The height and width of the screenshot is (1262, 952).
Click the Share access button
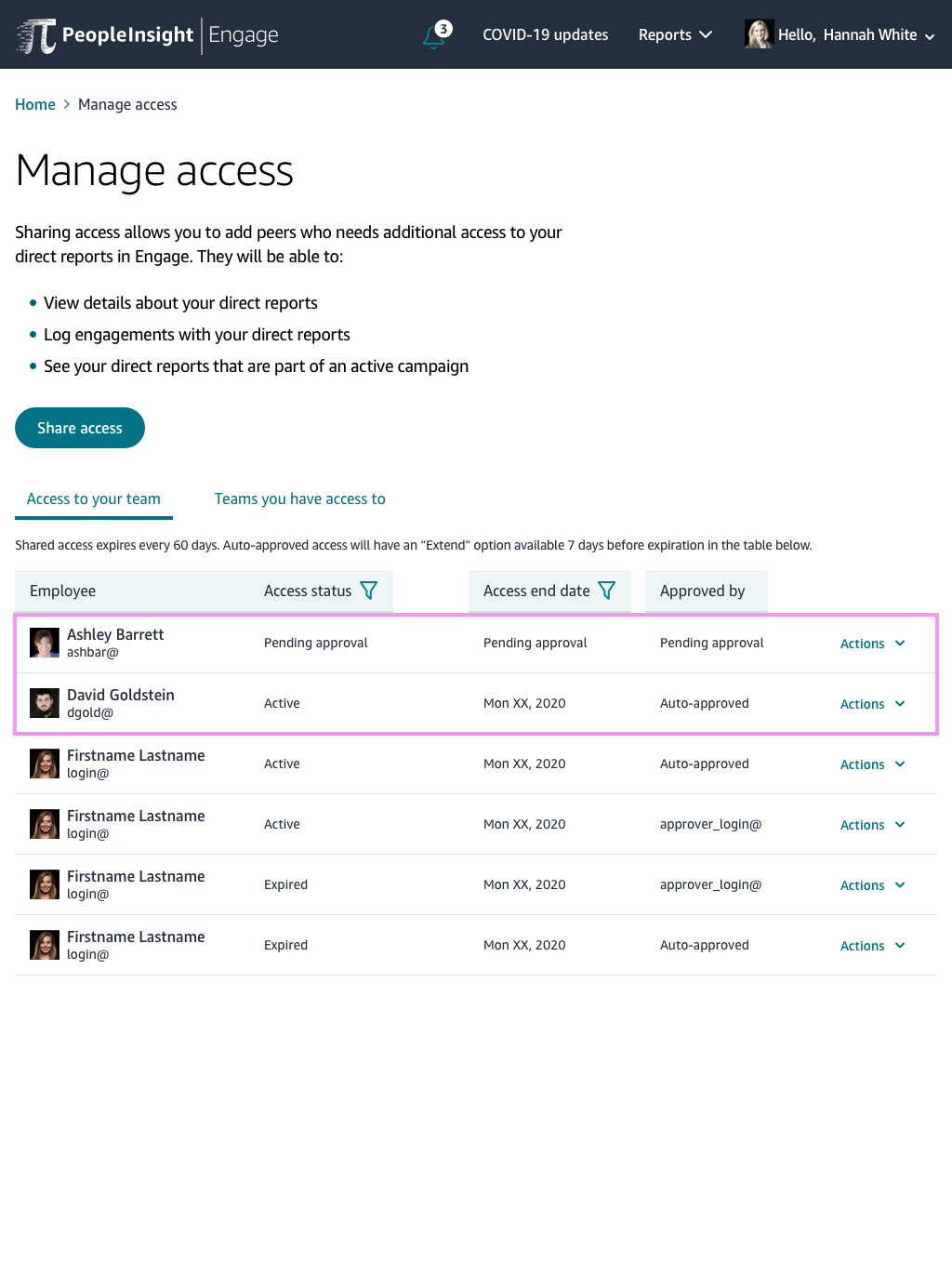[x=80, y=428]
